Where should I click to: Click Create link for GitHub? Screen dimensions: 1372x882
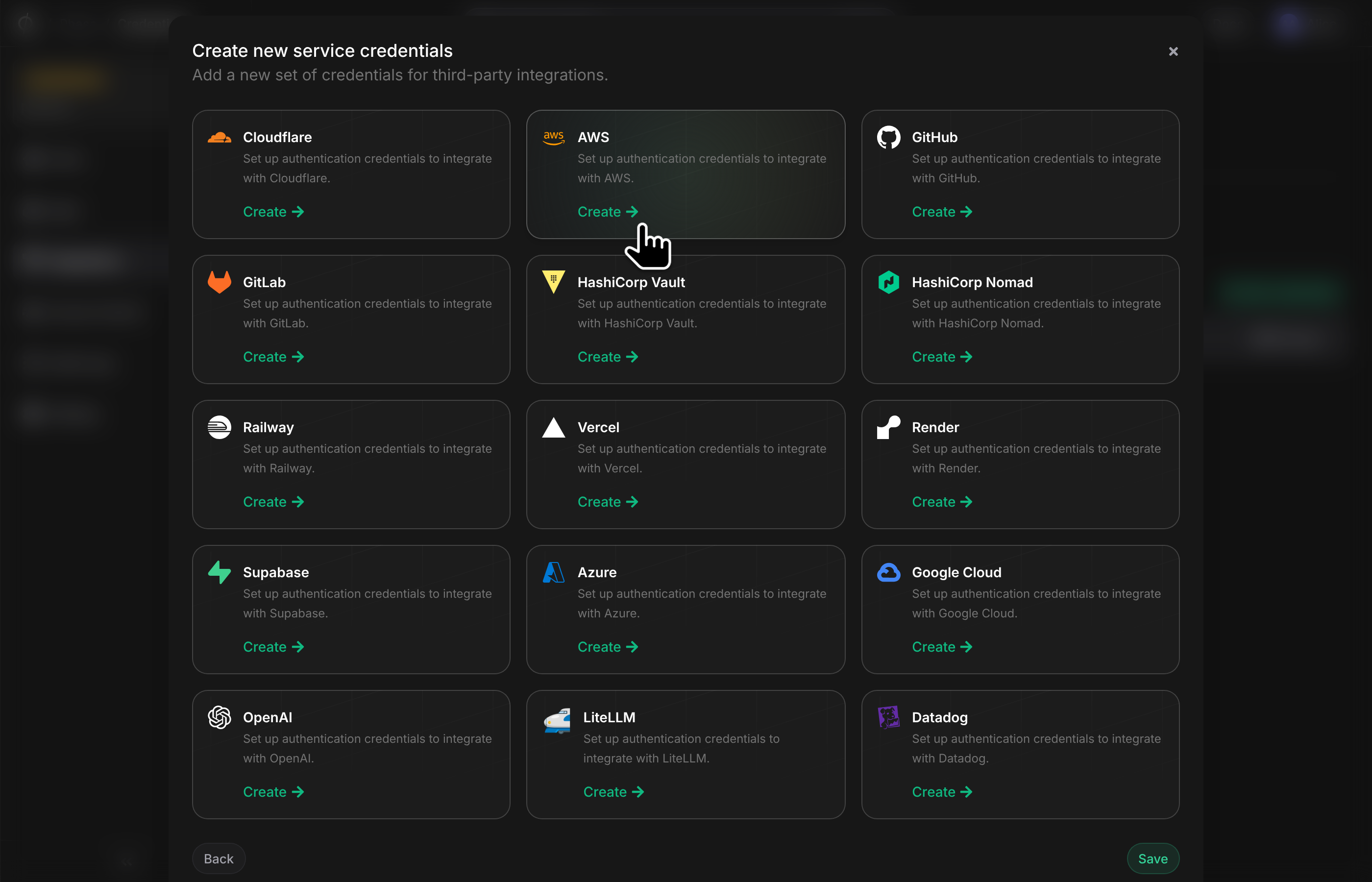coord(942,212)
